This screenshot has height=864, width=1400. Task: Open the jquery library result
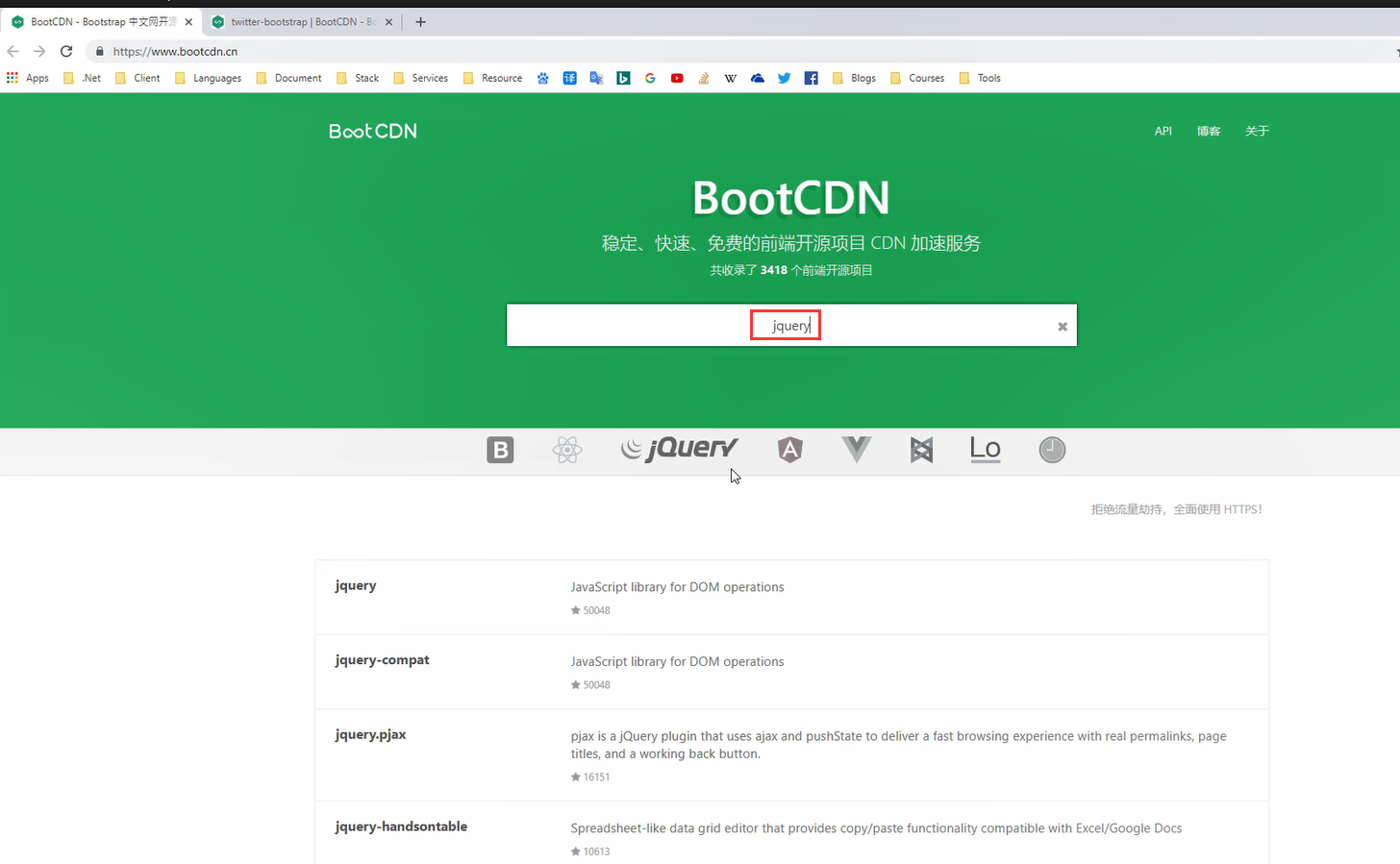[x=356, y=585]
